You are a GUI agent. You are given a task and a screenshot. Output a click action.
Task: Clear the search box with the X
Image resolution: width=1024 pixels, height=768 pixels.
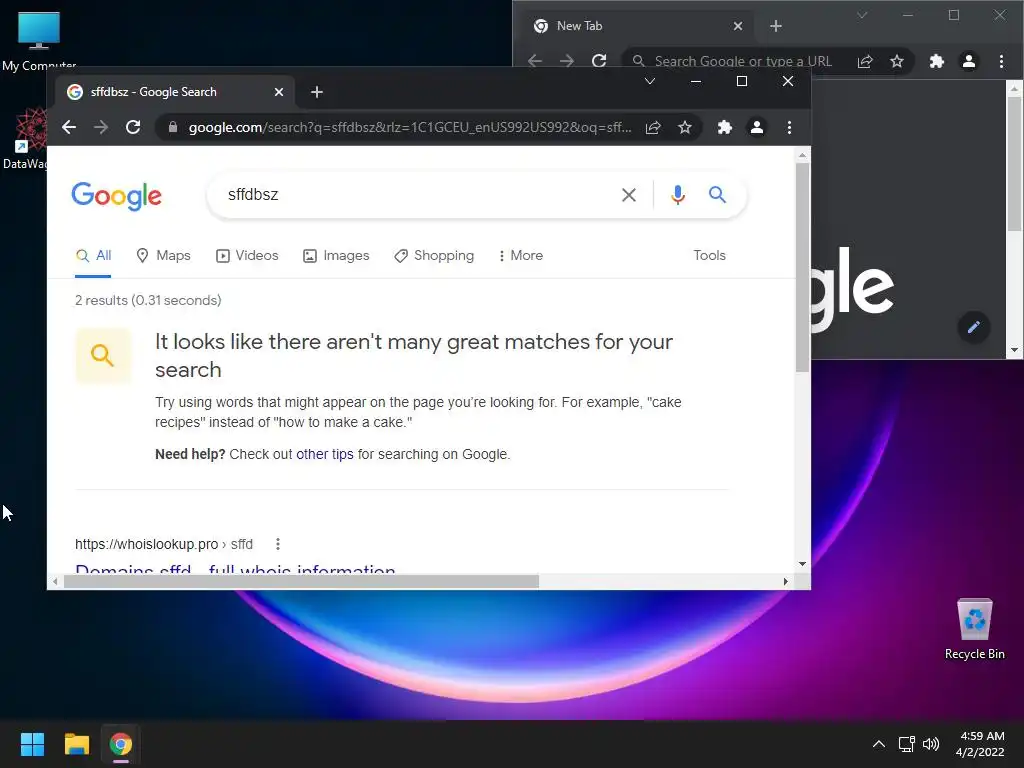629,195
